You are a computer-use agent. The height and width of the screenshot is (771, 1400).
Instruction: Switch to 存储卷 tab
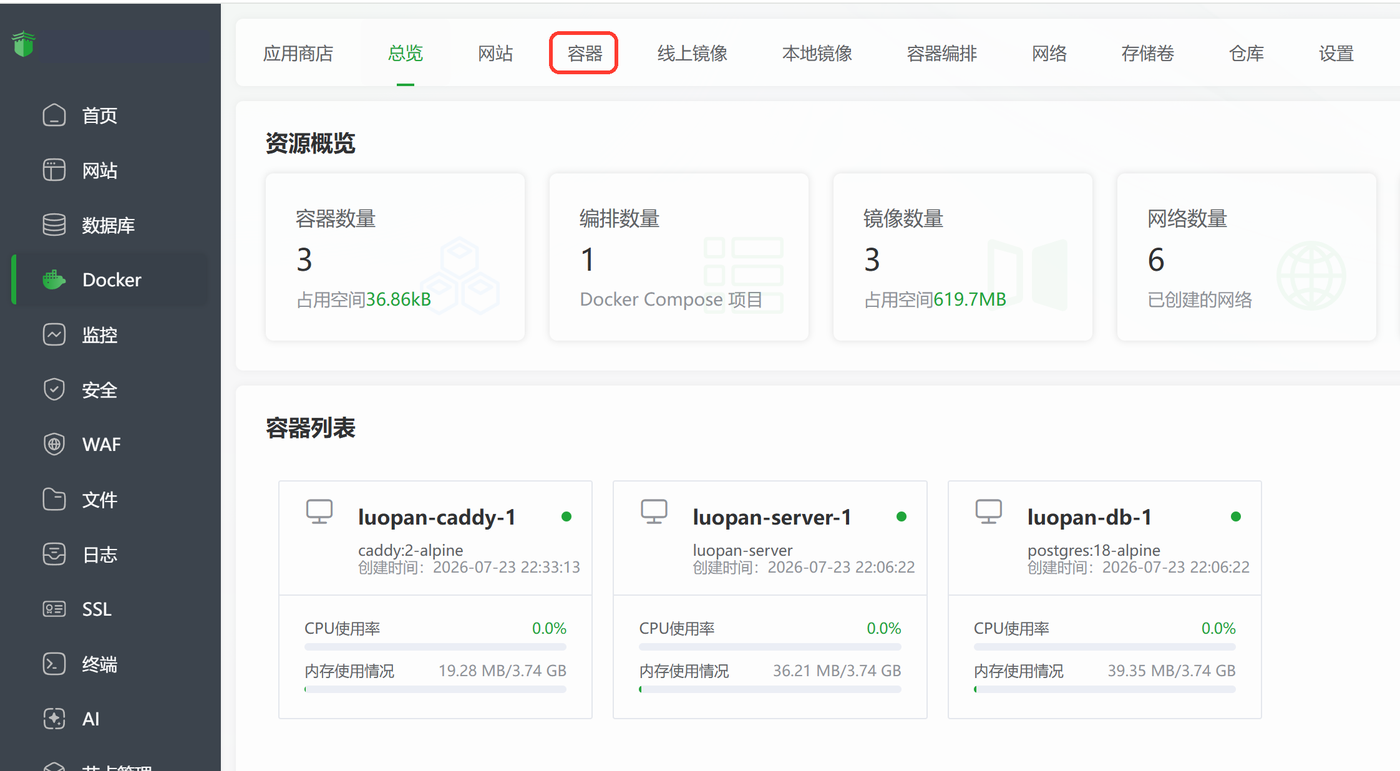(1148, 54)
